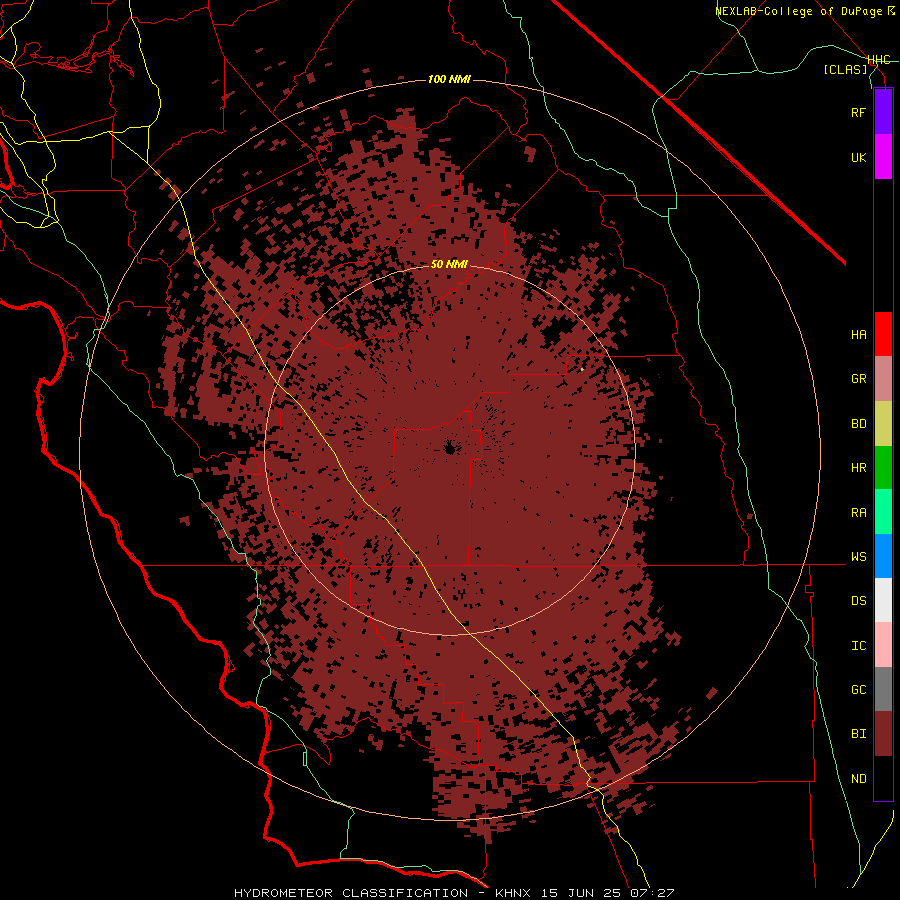Click the HA red legend swatch
The width and height of the screenshot is (900, 900).
tap(883, 334)
